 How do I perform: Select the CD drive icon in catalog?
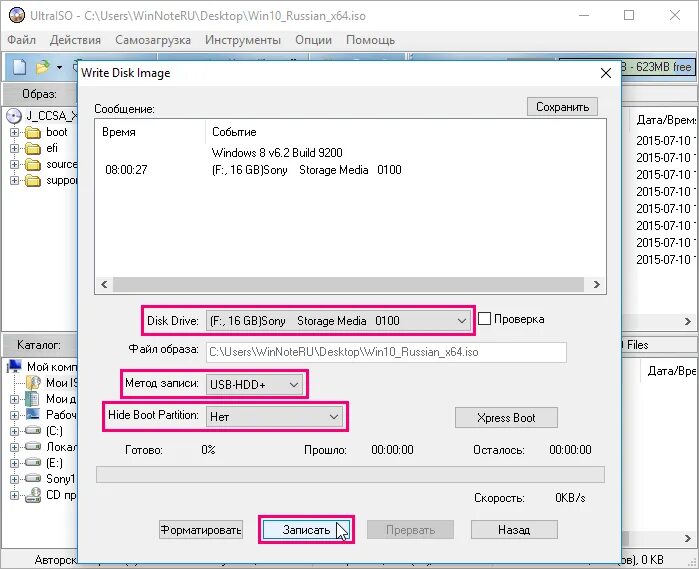pyautogui.click(x=33, y=495)
